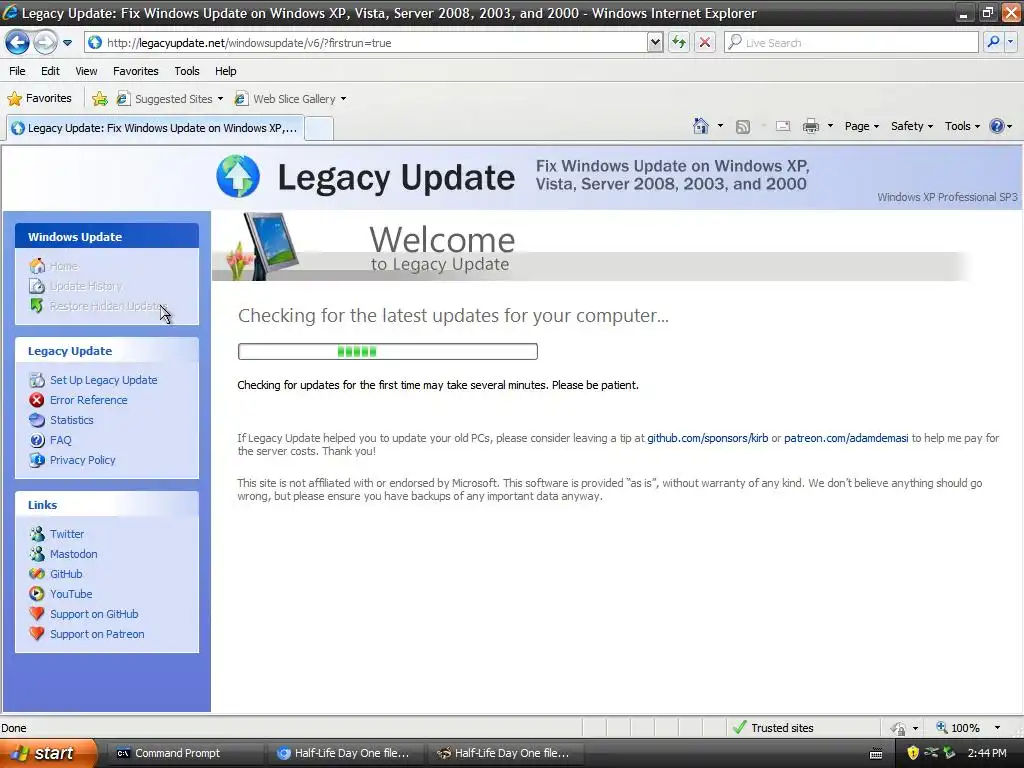
Task: Expand the Print options dropdown arrow
Action: [830, 126]
